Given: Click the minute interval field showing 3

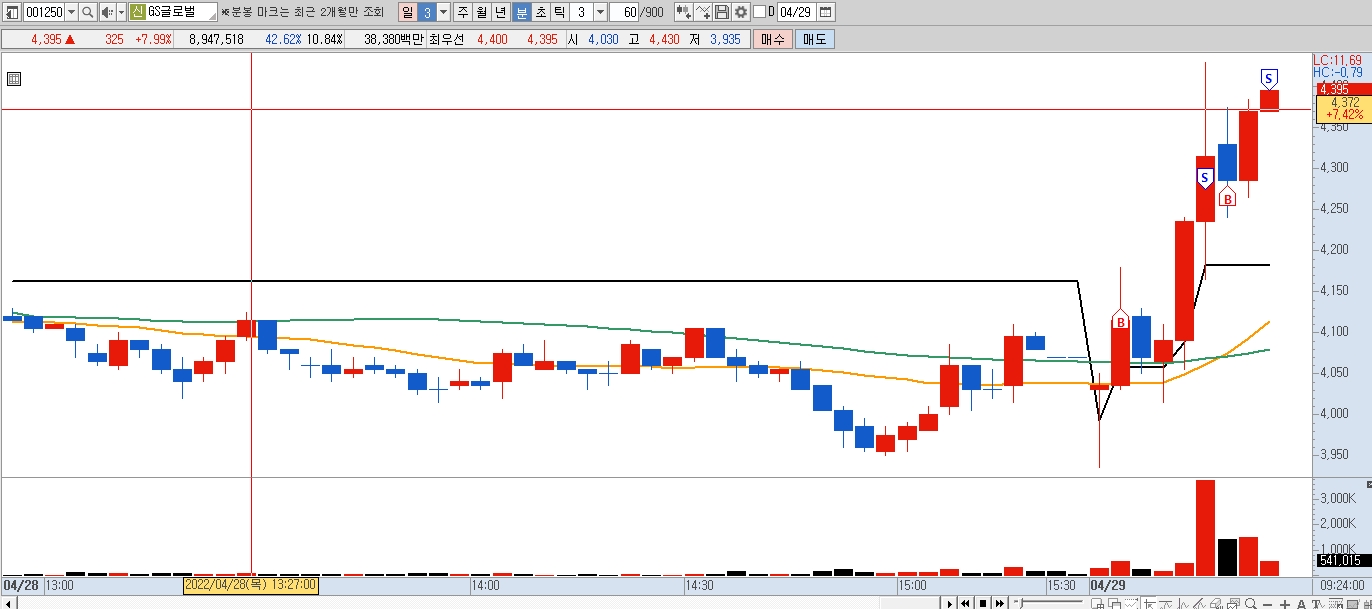Looking at the screenshot, I should (581, 12).
